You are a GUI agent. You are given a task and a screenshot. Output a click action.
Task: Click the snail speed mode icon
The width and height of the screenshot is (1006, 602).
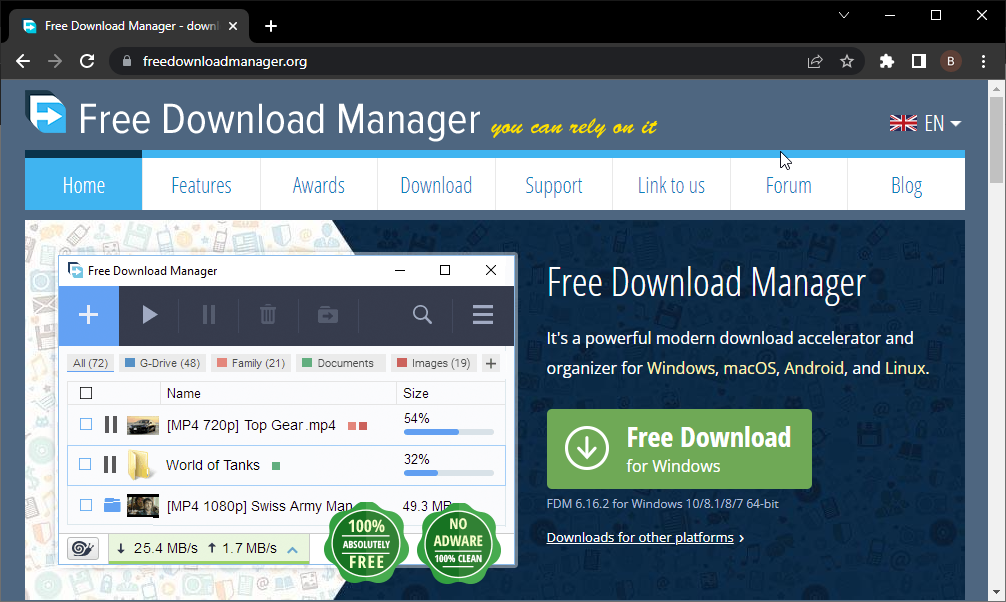(x=83, y=548)
